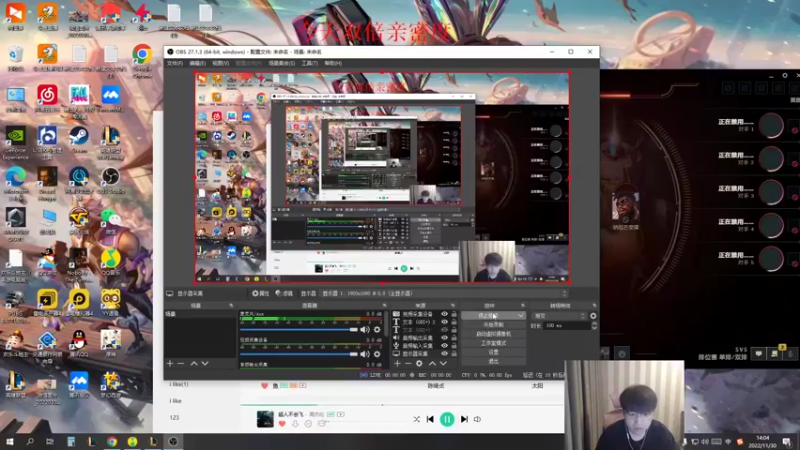Click the 视频采集设备 volume slider in mixer

tap(299, 354)
